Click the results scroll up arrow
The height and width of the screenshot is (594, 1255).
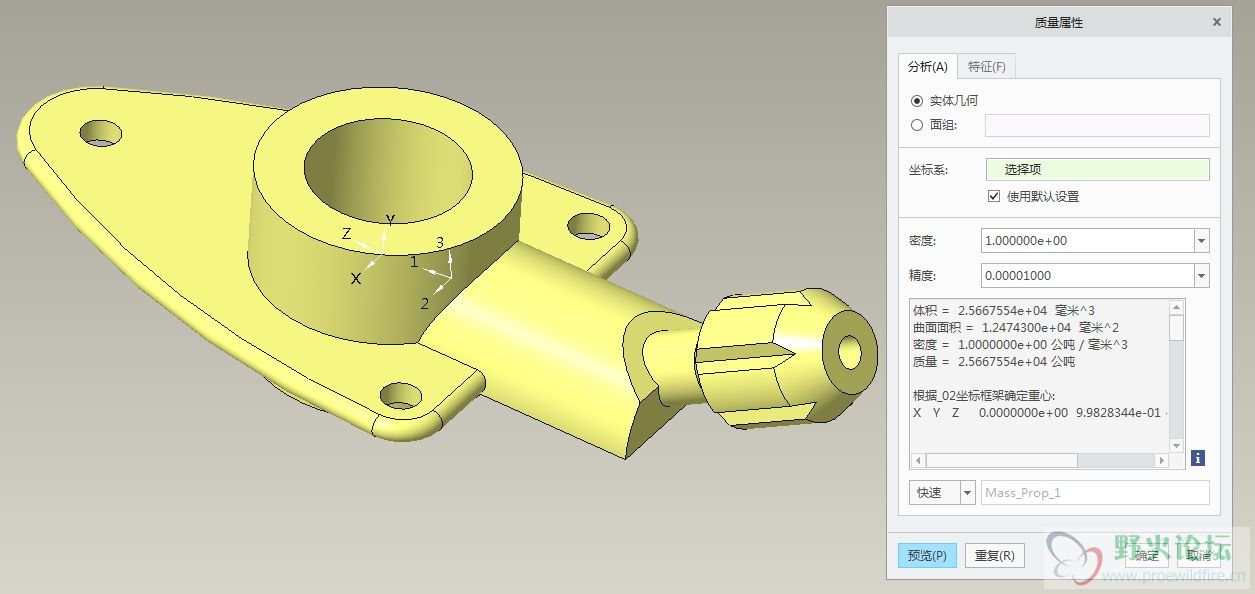[x=1177, y=306]
